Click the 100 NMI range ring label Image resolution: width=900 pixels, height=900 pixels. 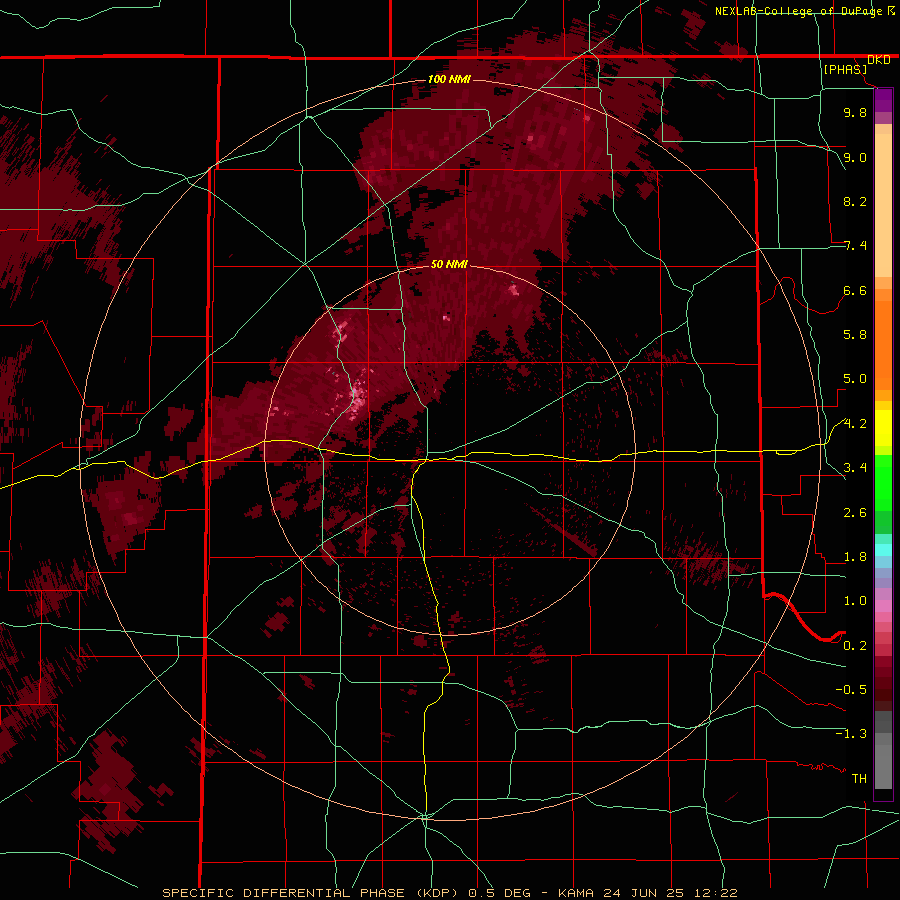449,79
